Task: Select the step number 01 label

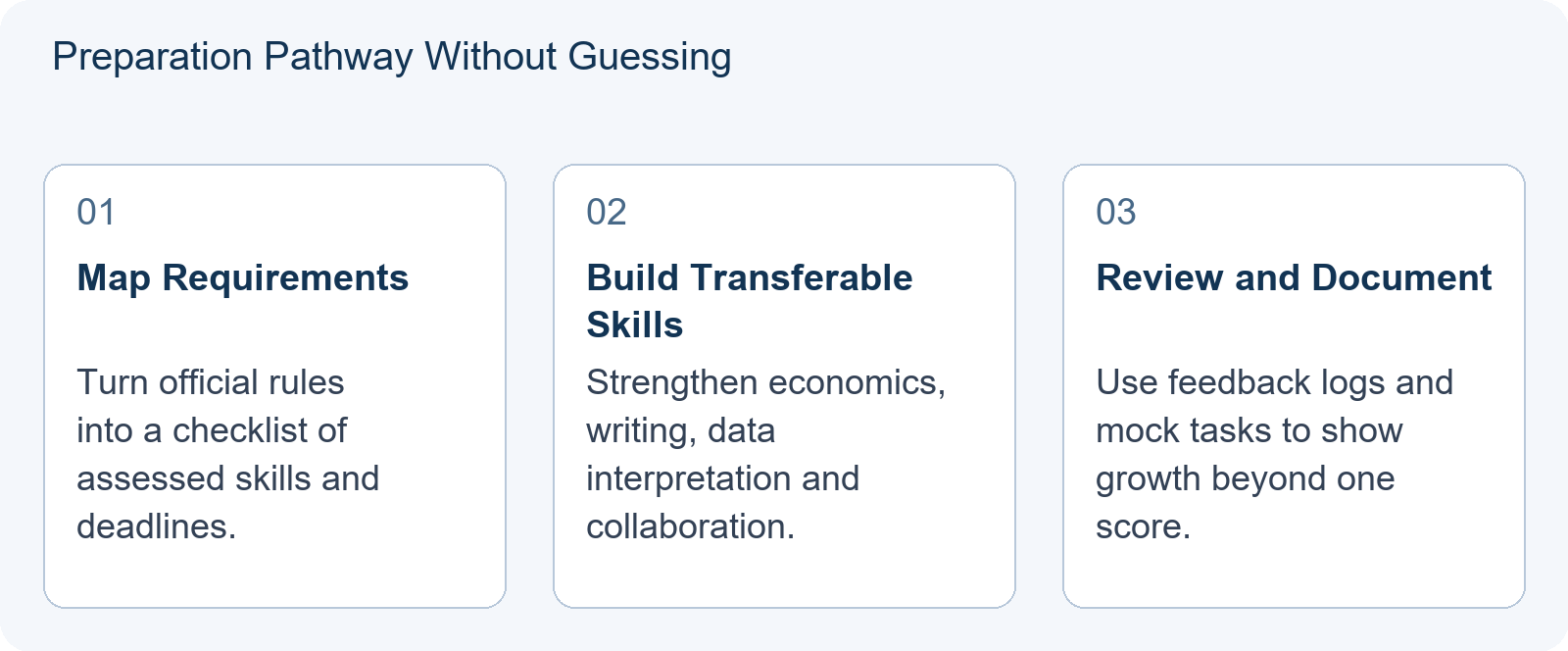Action: (x=96, y=212)
